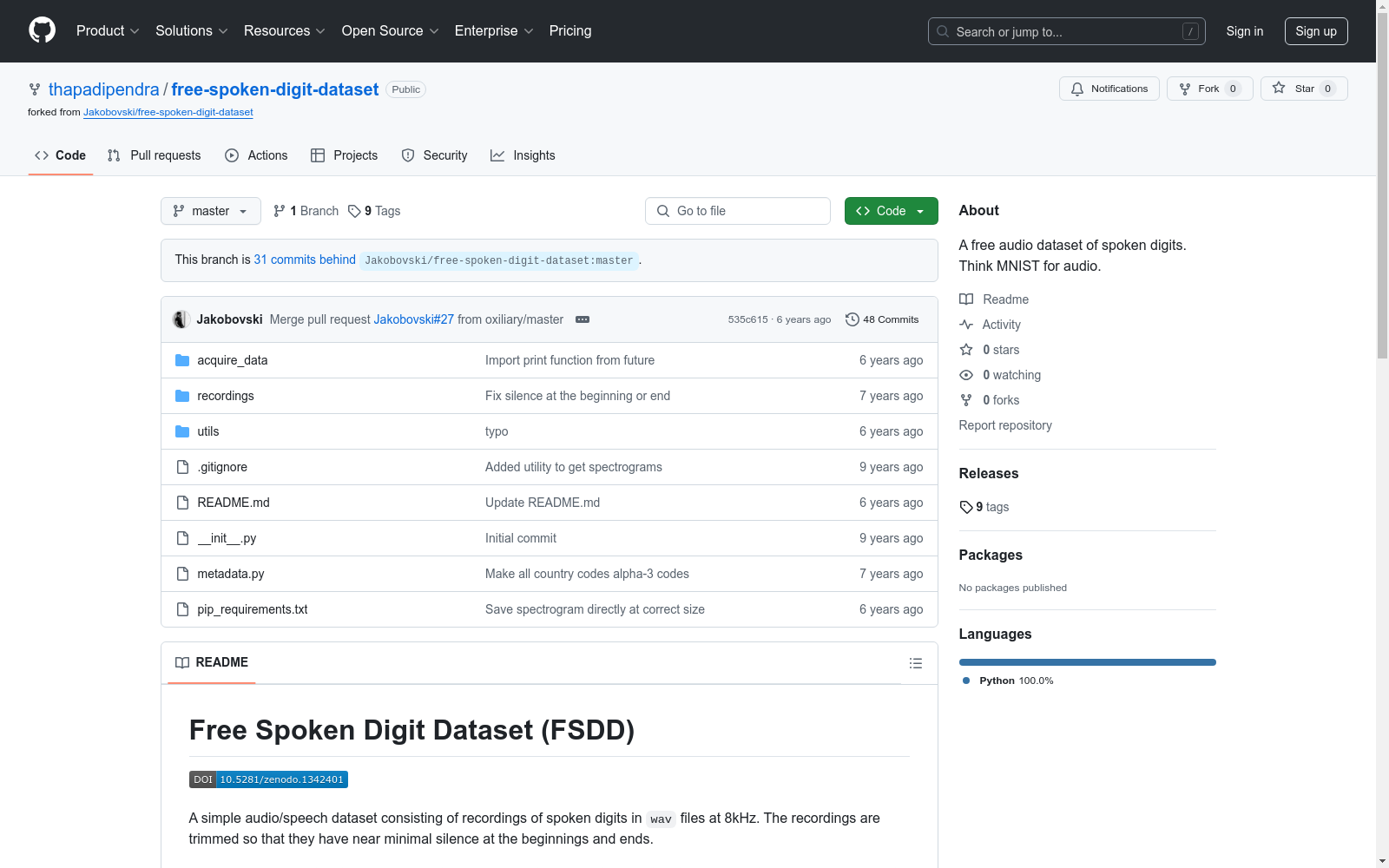Switch to the Insights tab
The width and height of the screenshot is (1389, 868).
click(523, 155)
